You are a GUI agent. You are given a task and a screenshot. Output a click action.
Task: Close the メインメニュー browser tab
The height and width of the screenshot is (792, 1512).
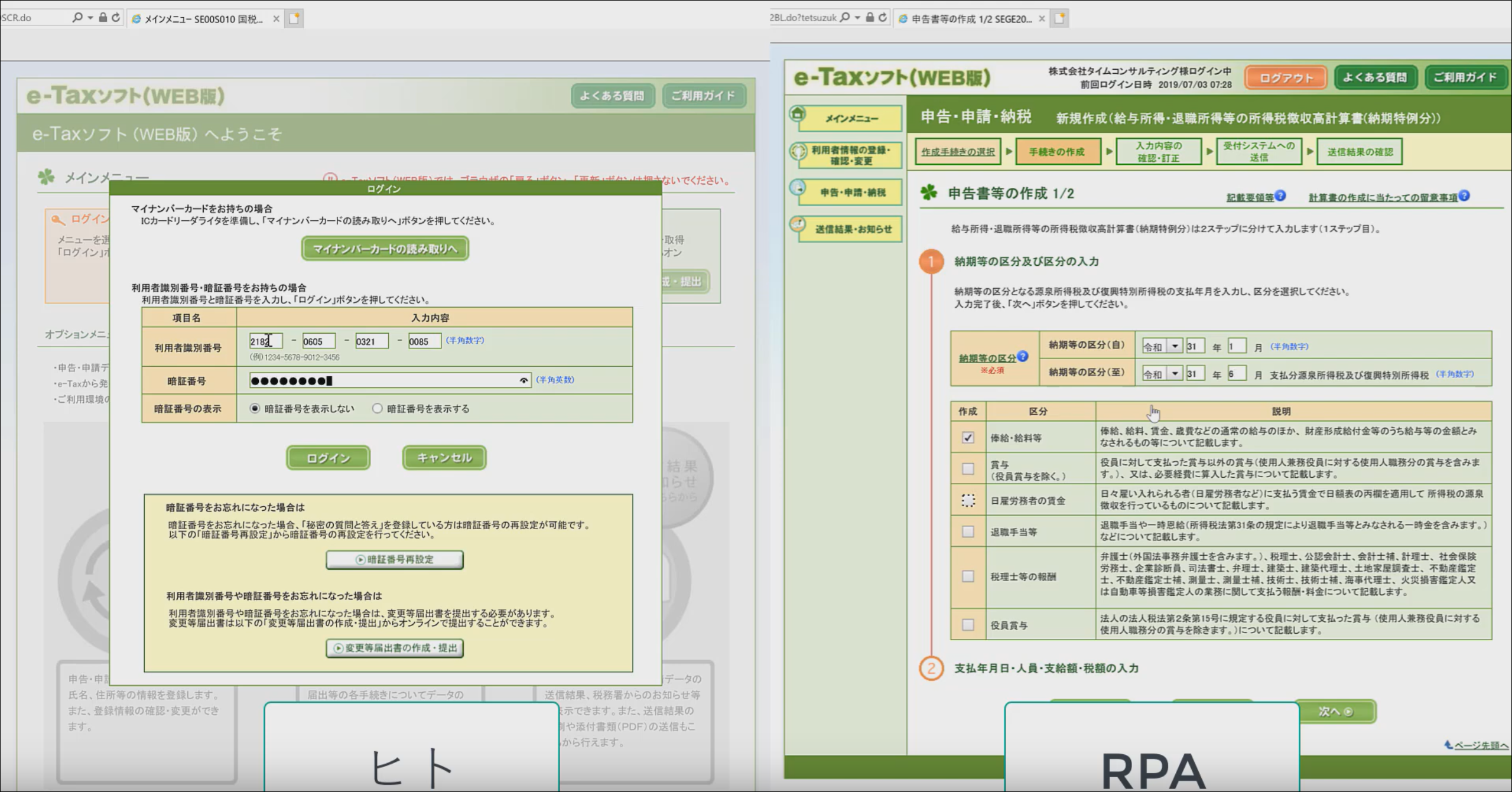point(276,19)
